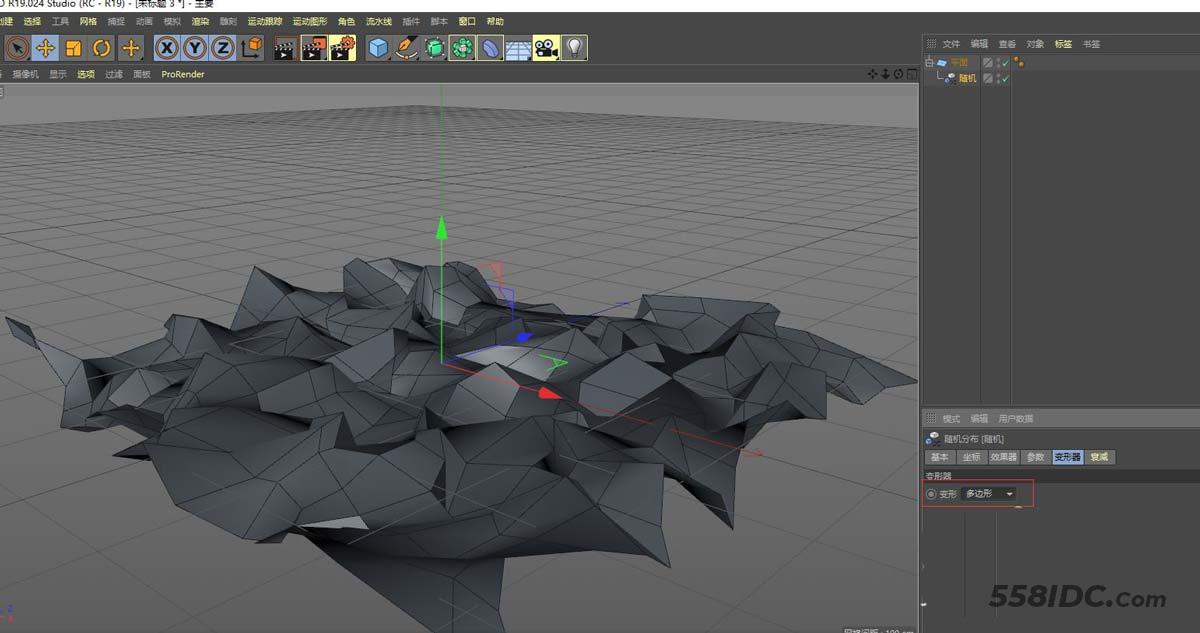Toggle Y axis lock
1200x633 pixels.
point(195,47)
